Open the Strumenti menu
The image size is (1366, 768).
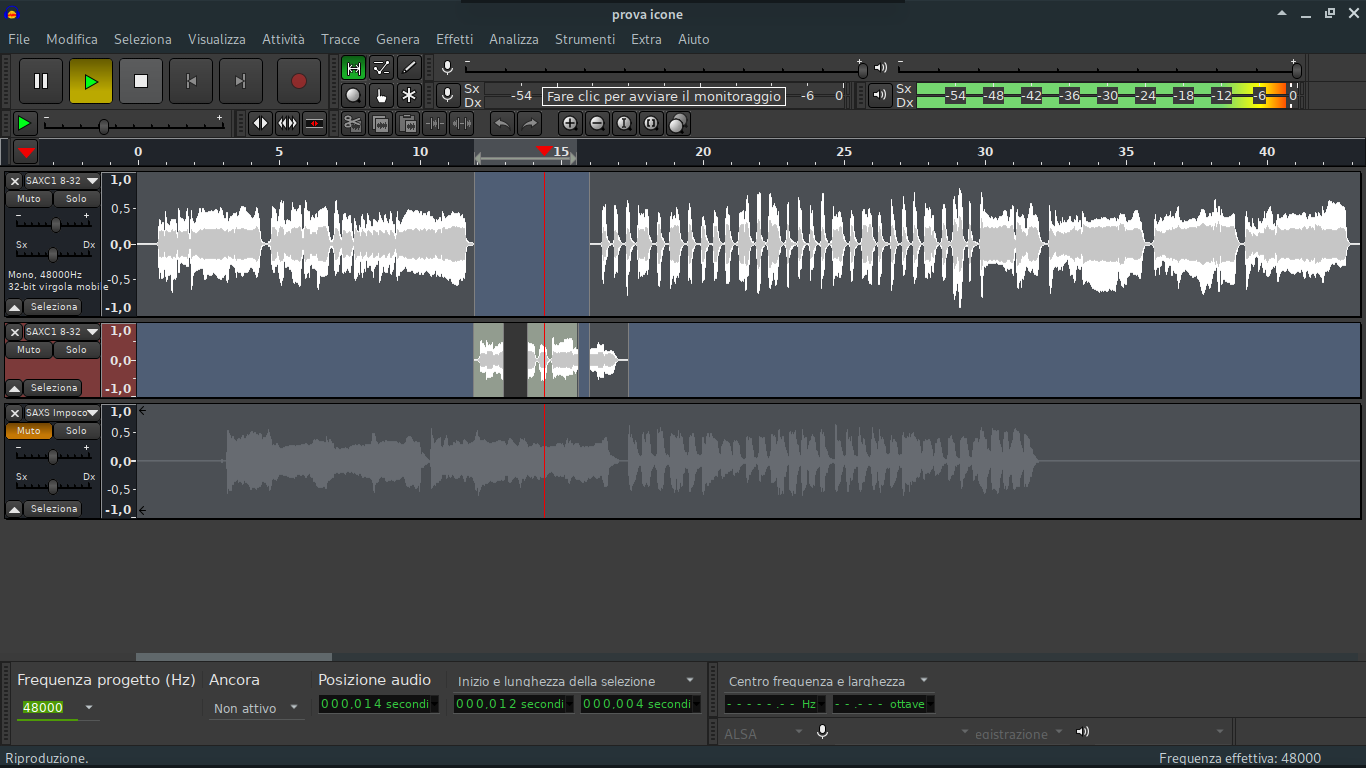click(x=585, y=39)
